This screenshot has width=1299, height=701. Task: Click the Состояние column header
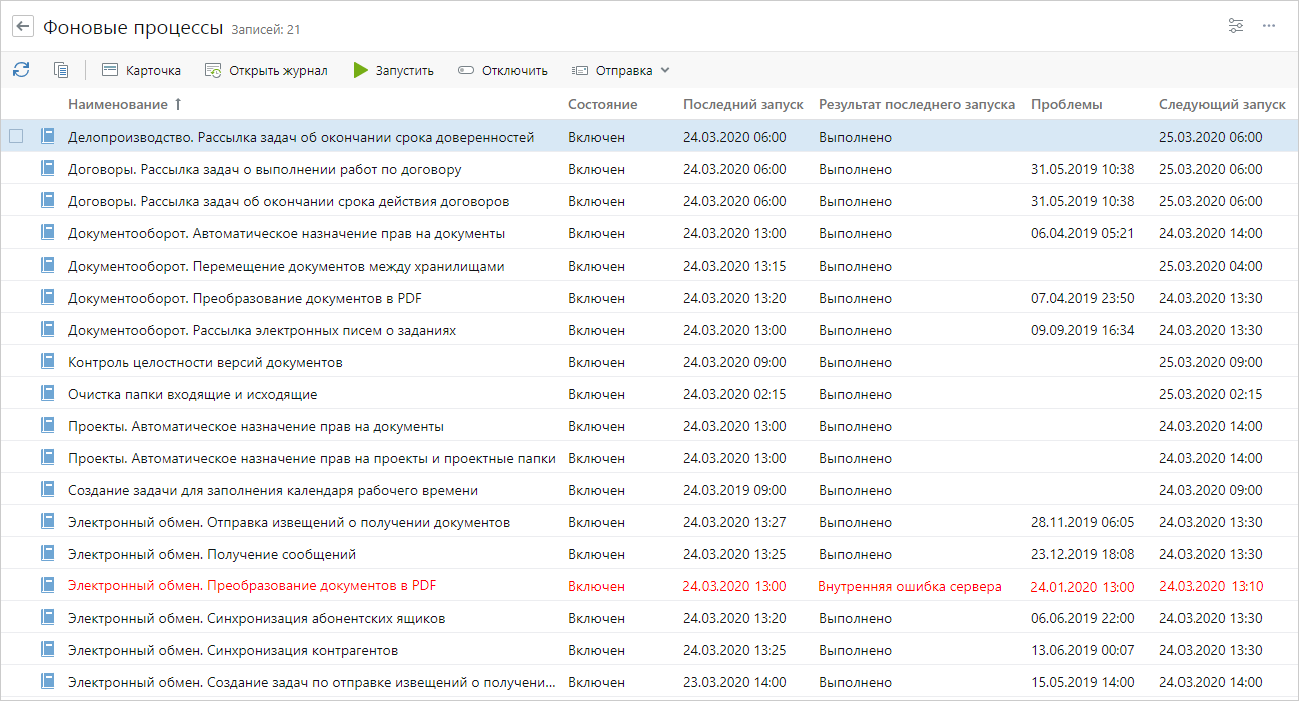point(602,104)
